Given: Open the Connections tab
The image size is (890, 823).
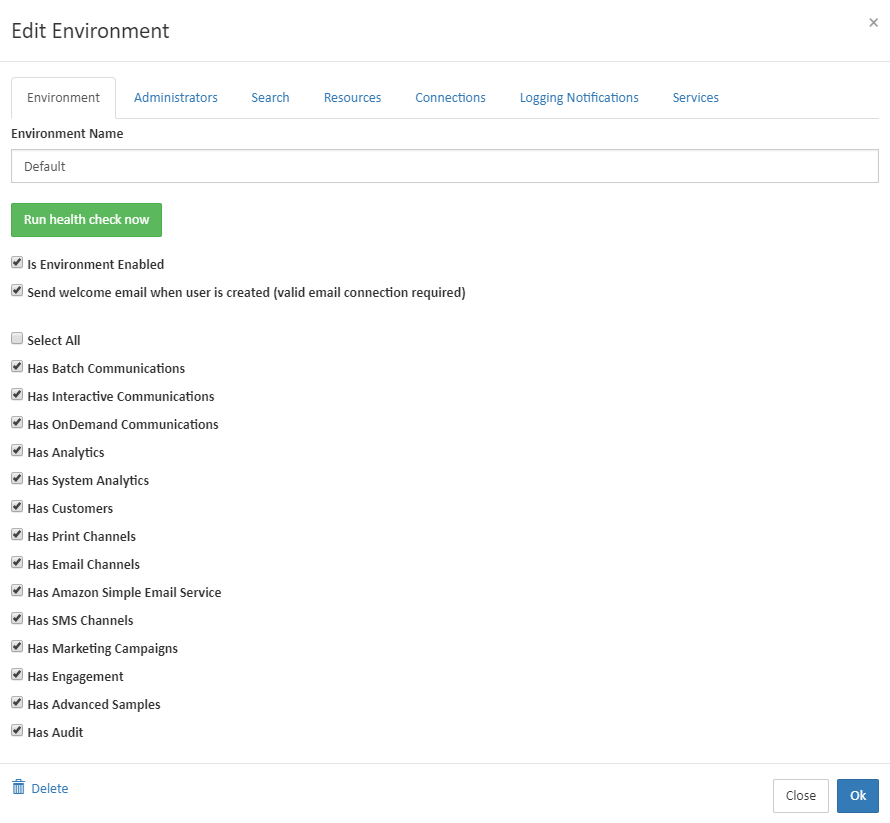Looking at the screenshot, I should click(x=450, y=98).
